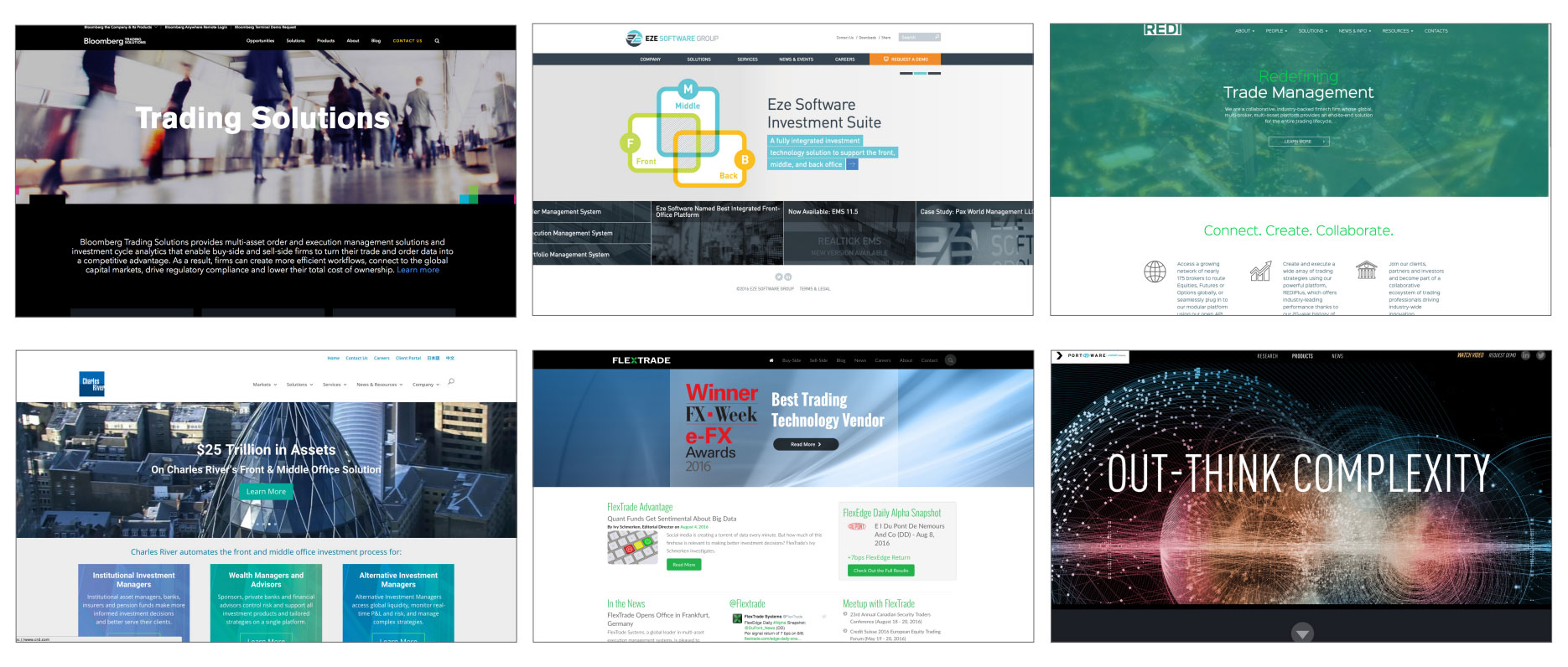Open Eze Software Careers menu item

844,59
